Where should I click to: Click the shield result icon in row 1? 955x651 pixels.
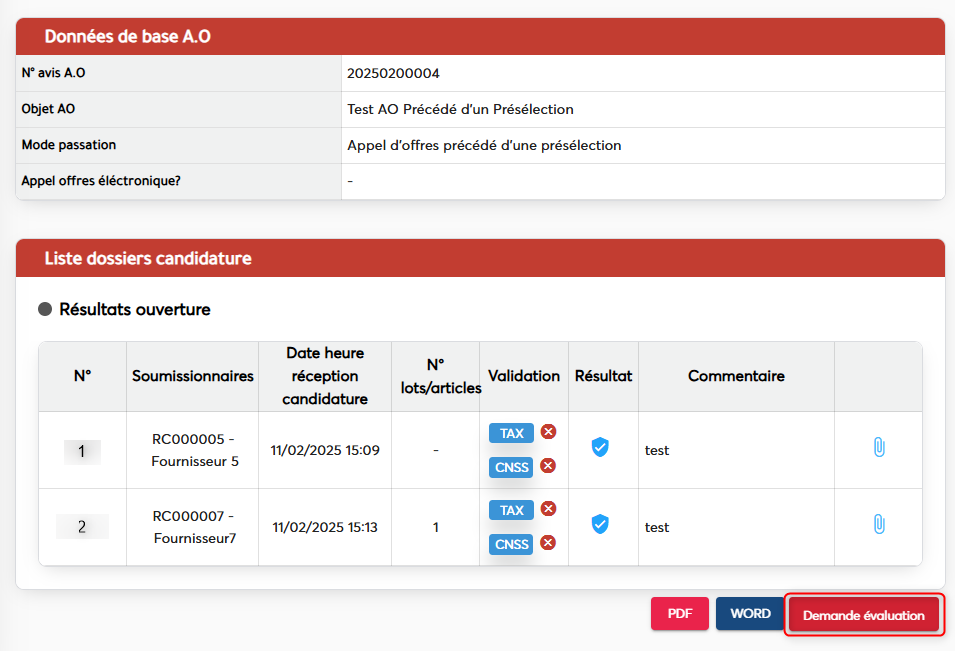pyautogui.click(x=600, y=447)
